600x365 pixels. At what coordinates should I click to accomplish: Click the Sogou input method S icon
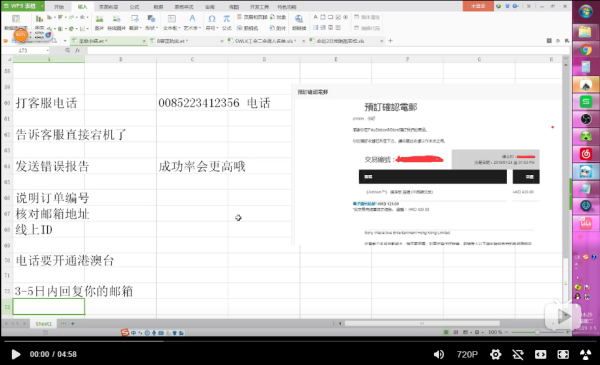coord(124,332)
